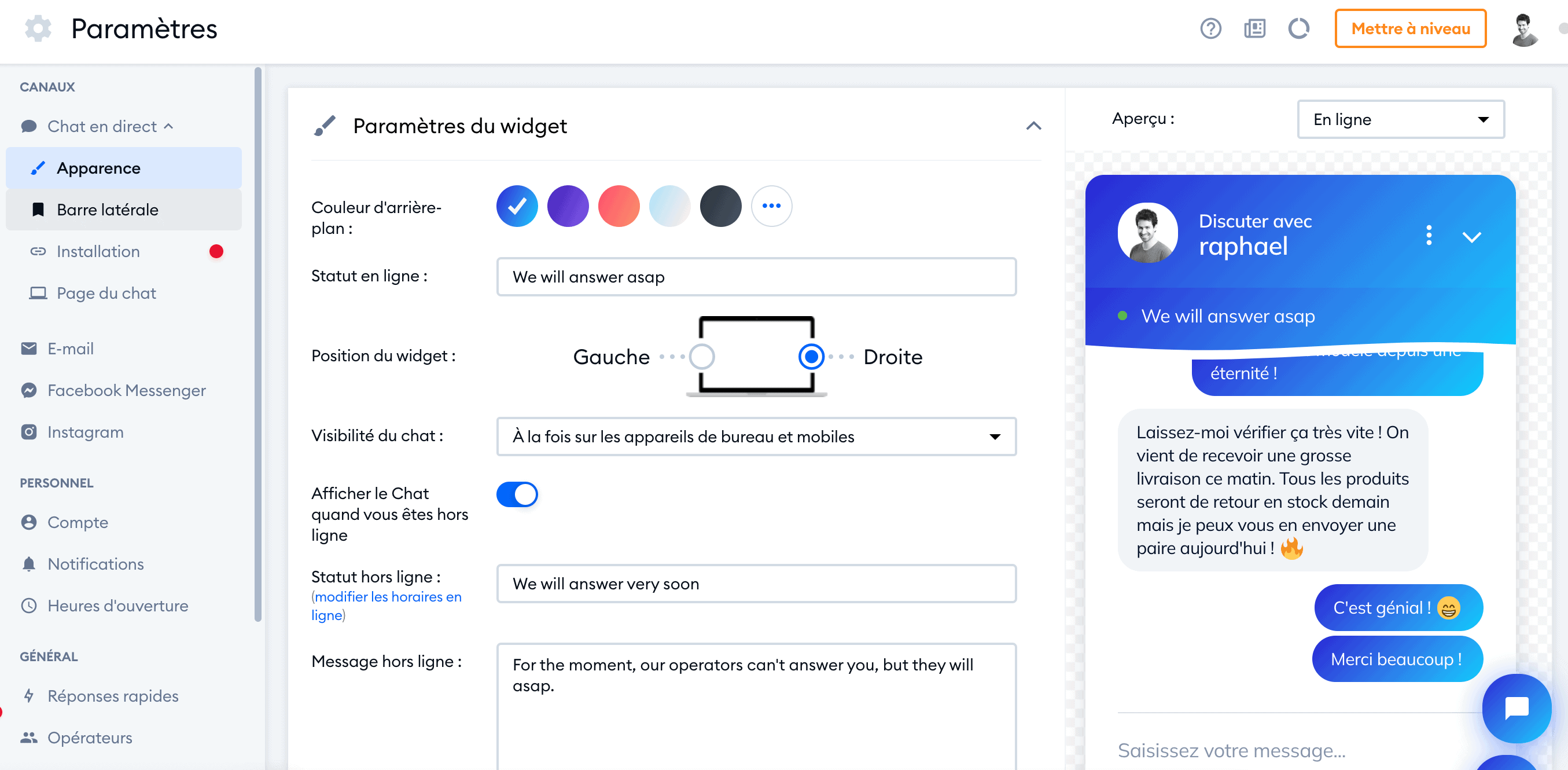
Task: Open the Aperçu En ligne dropdown
Action: 1400,119
